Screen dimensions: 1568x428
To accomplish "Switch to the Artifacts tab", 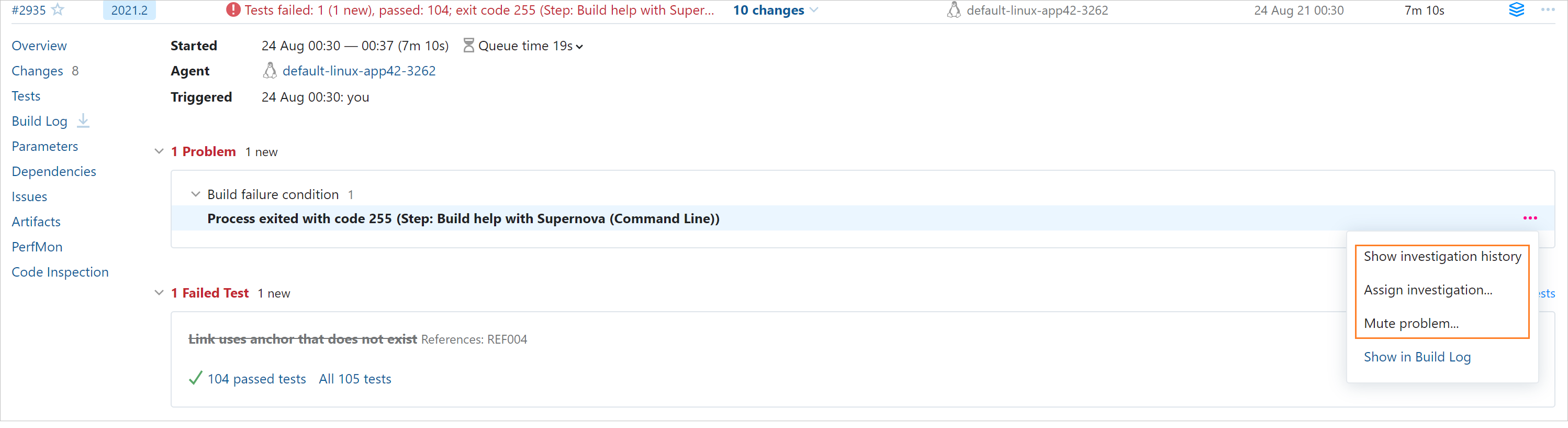I will [x=36, y=221].
